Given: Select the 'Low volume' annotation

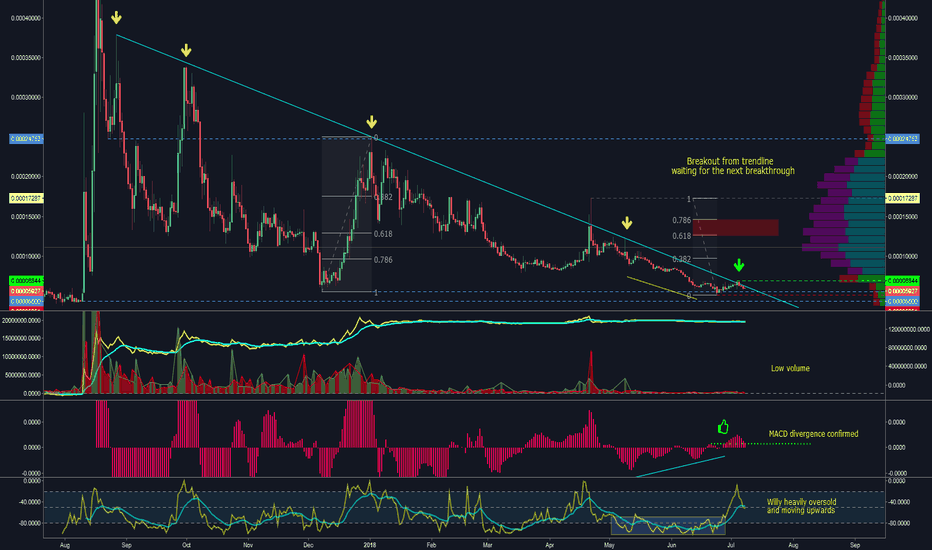Looking at the screenshot, I should (790, 368).
